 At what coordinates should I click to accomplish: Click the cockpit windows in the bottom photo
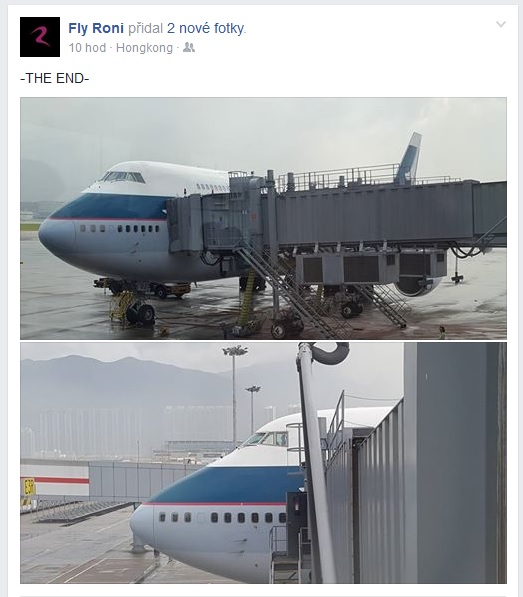click(266, 439)
